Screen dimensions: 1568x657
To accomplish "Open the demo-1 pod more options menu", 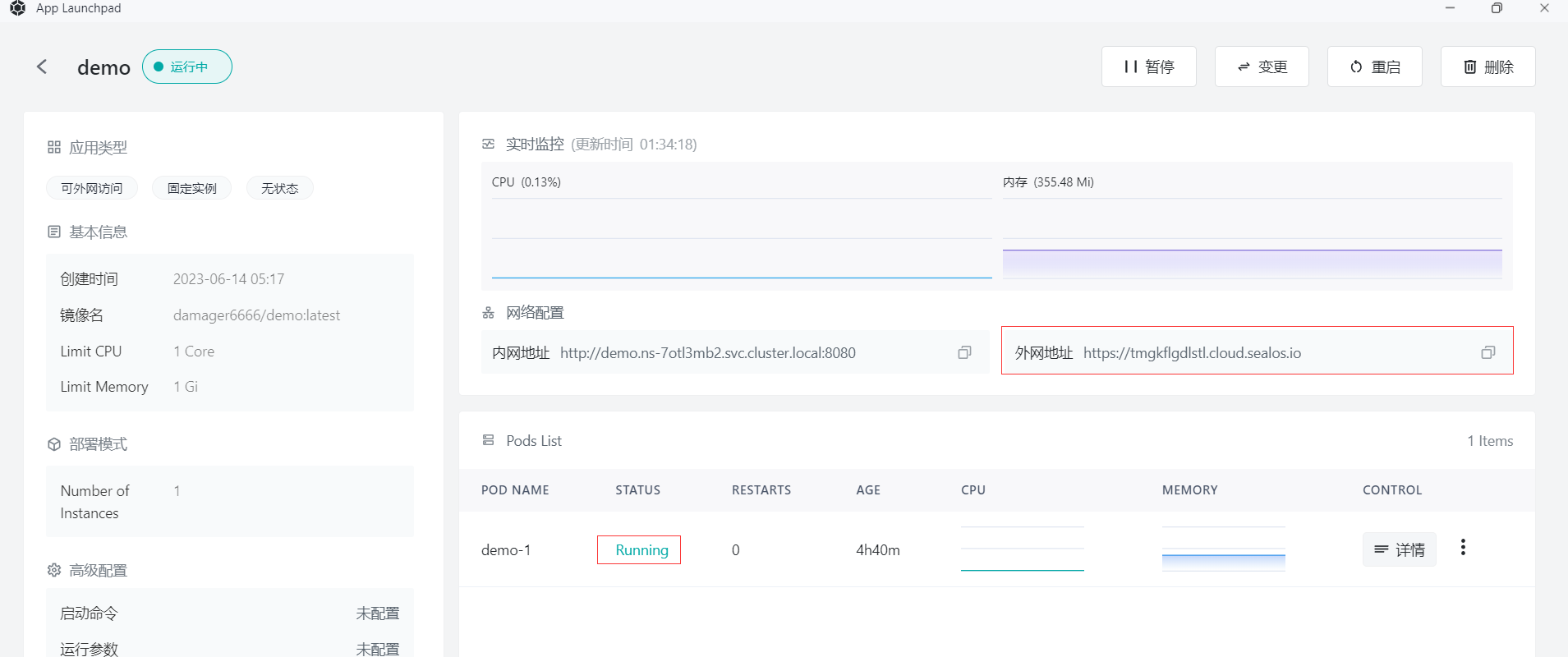I will 1462,548.
